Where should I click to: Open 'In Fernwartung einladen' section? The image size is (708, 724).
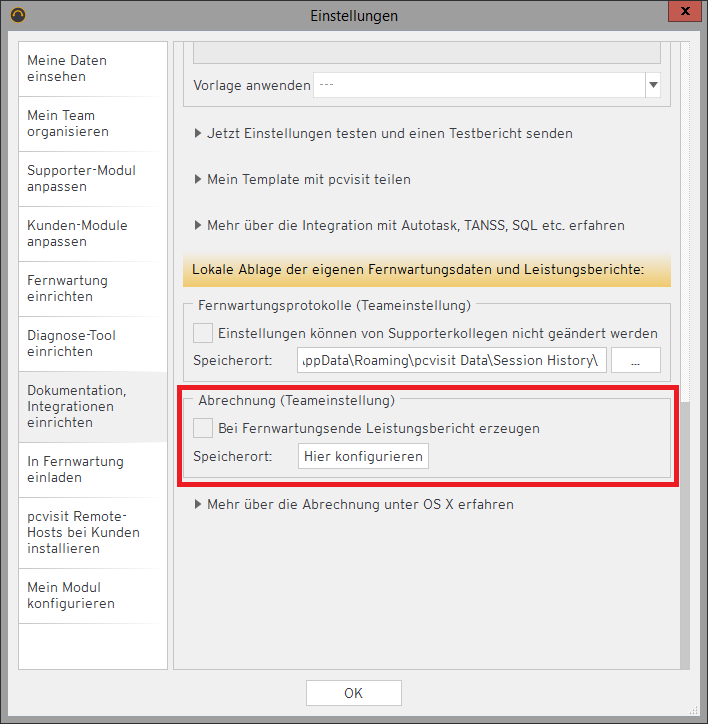pos(92,470)
